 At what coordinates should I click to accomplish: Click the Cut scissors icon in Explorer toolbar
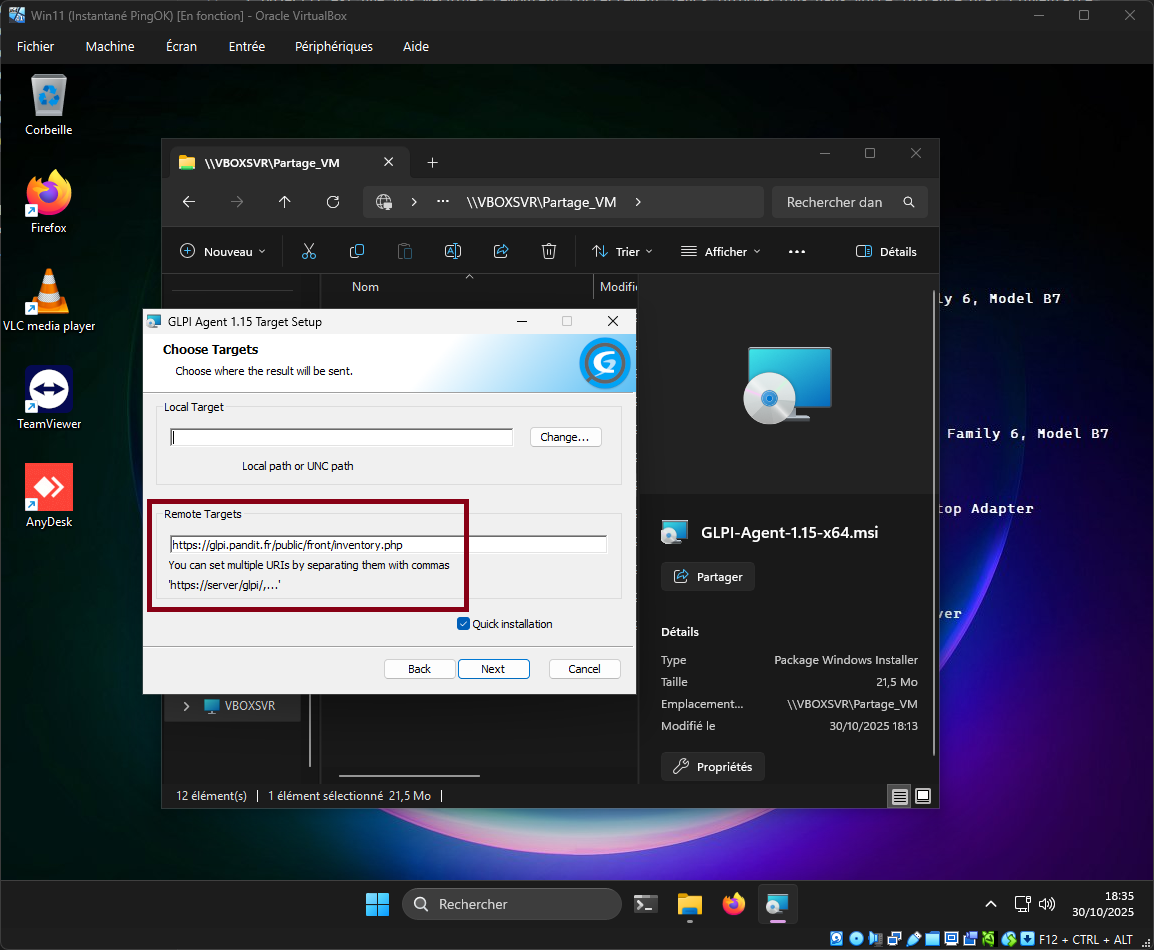(x=308, y=252)
